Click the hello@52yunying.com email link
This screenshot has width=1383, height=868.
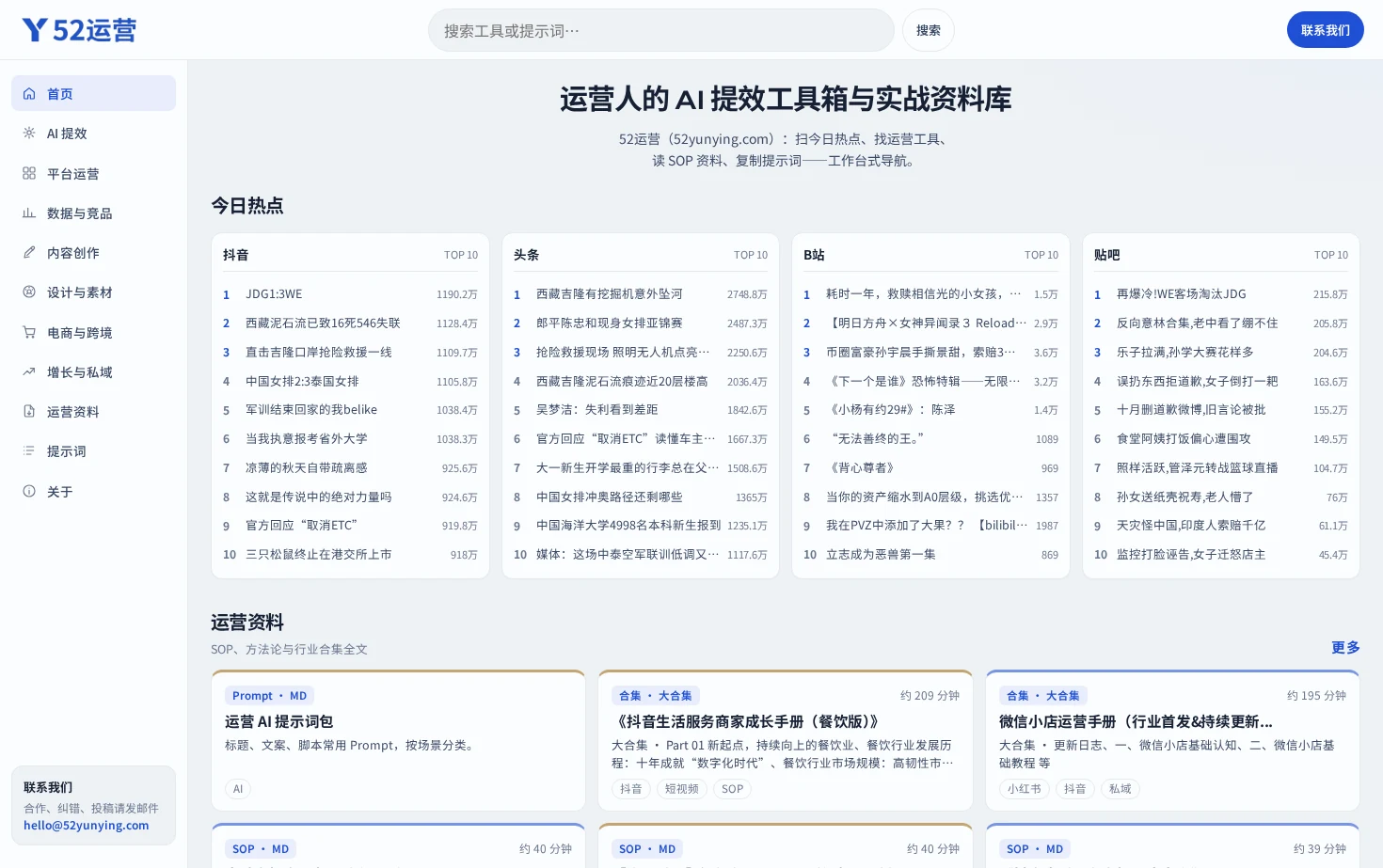(x=87, y=826)
